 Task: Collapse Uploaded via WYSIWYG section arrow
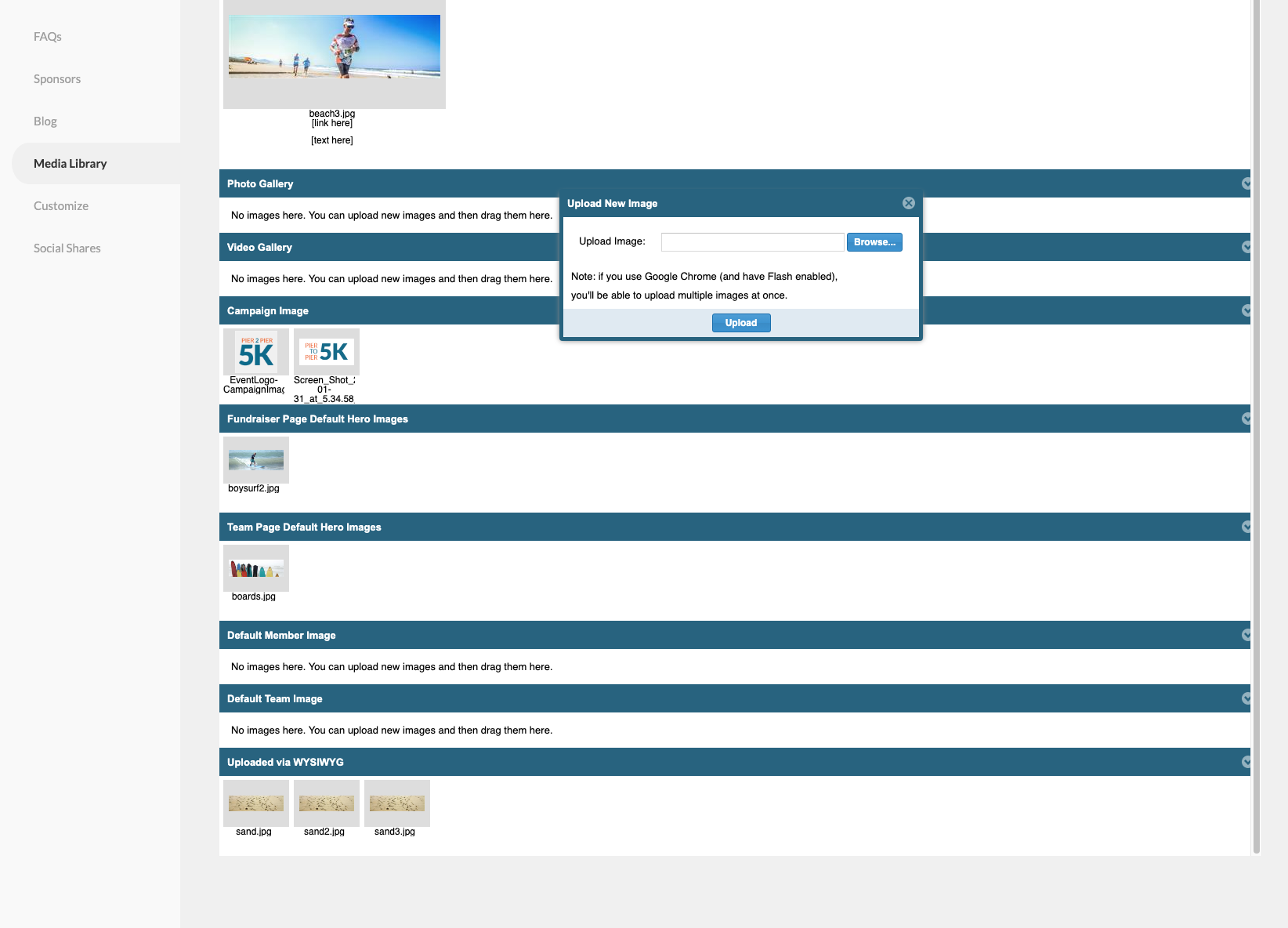coord(1246,762)
